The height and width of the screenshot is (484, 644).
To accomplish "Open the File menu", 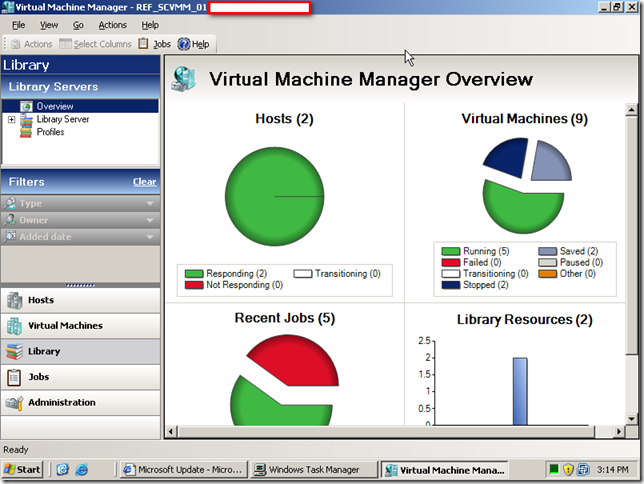I will pos(18,25).
